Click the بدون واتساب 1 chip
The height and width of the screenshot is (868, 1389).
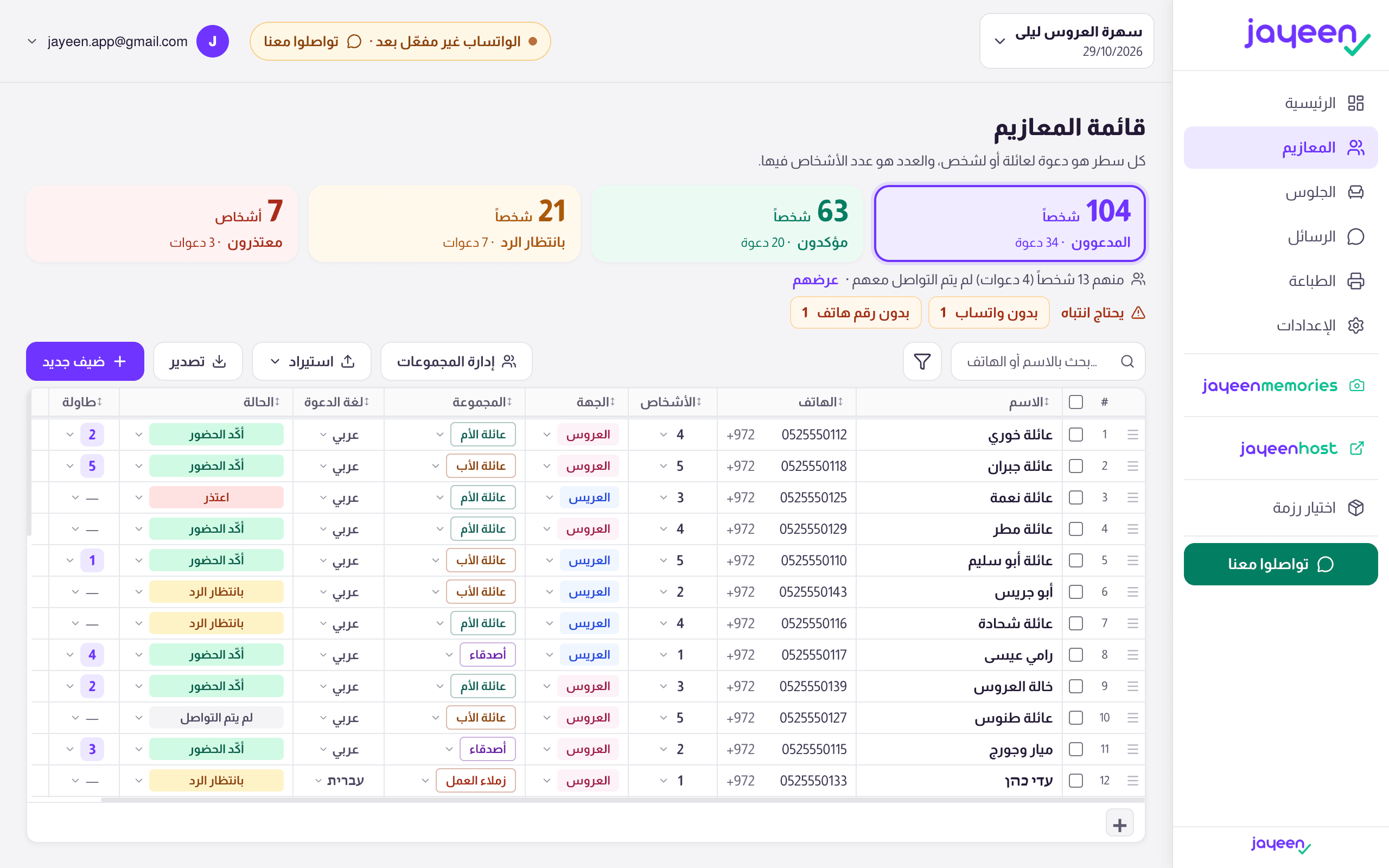pos(989,313)
